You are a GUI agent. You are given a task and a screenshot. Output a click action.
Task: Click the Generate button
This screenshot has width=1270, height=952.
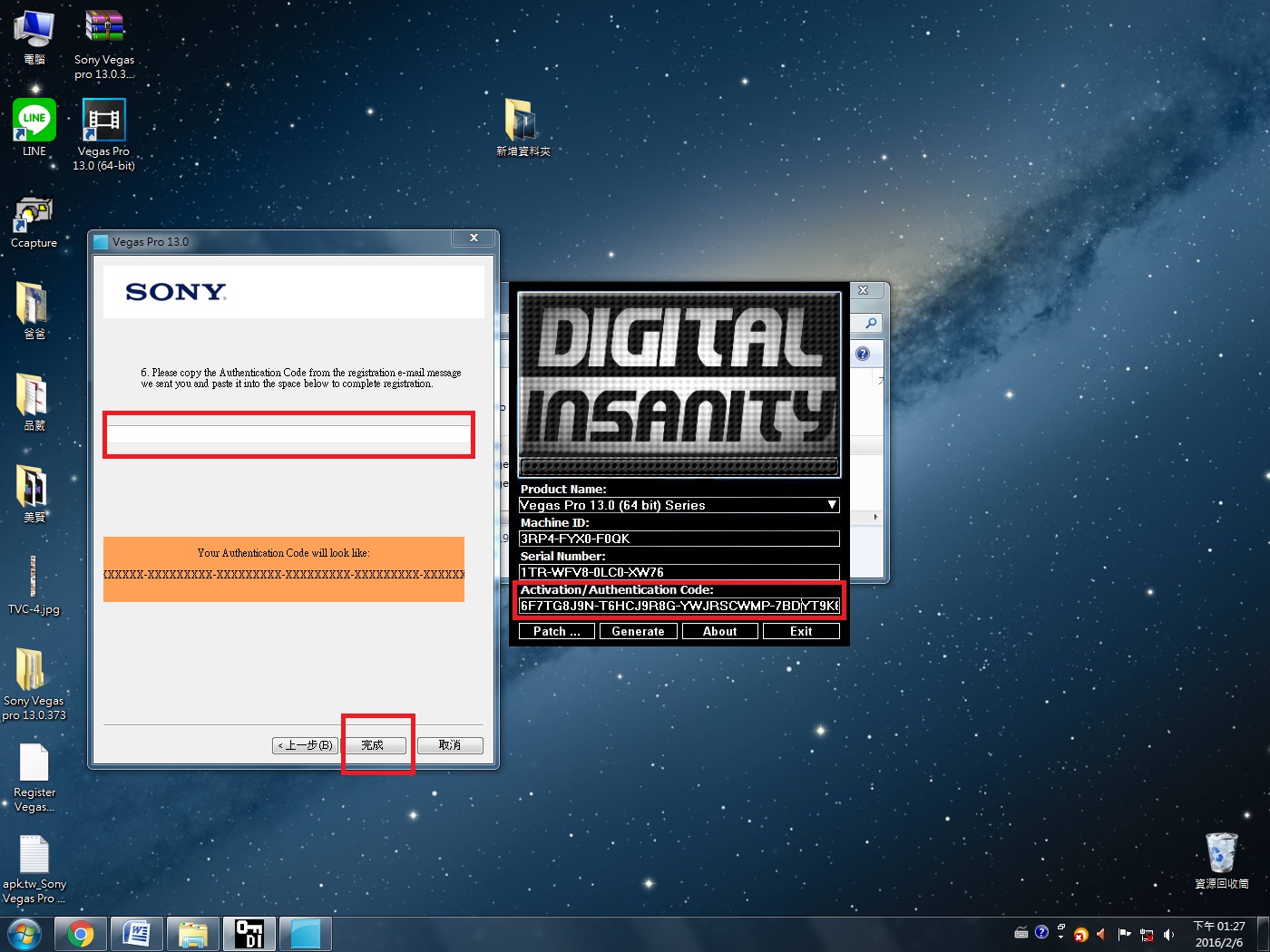(x=638, y=631)
